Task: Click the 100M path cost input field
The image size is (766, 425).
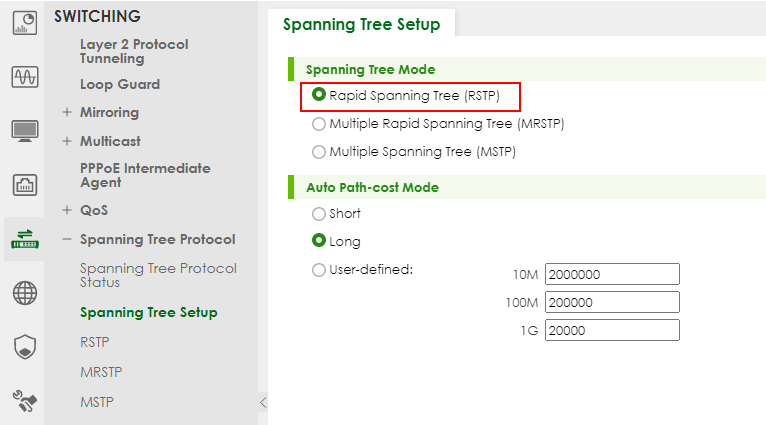Action: 611,302
